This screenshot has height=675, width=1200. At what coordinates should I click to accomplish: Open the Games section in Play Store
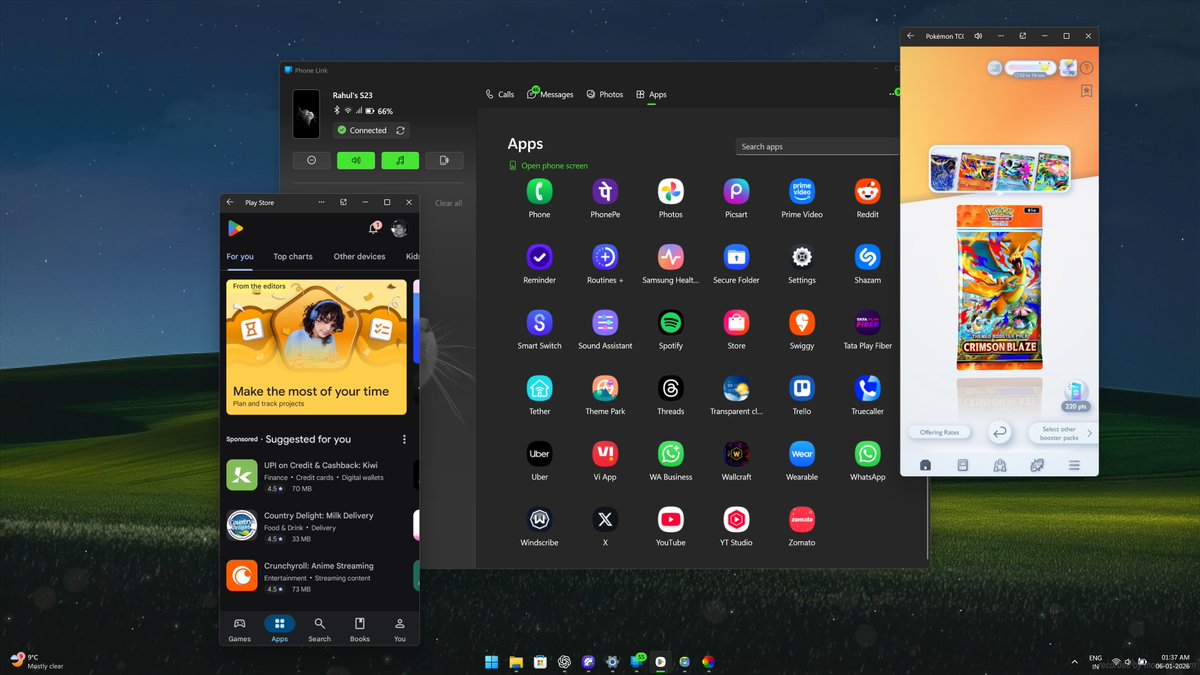pyautogui.click(x=239, y=629)
